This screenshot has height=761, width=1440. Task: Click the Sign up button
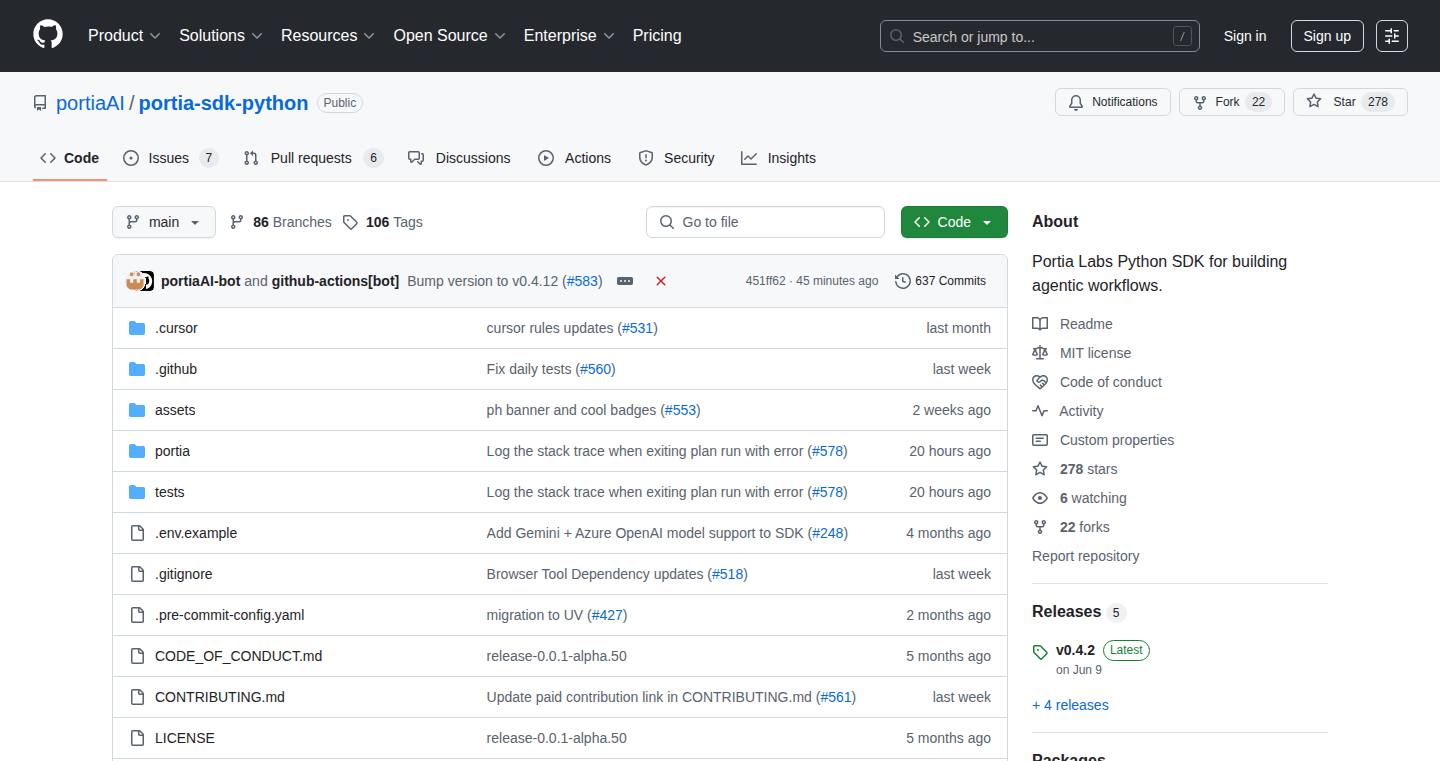tap(1327, 36)
